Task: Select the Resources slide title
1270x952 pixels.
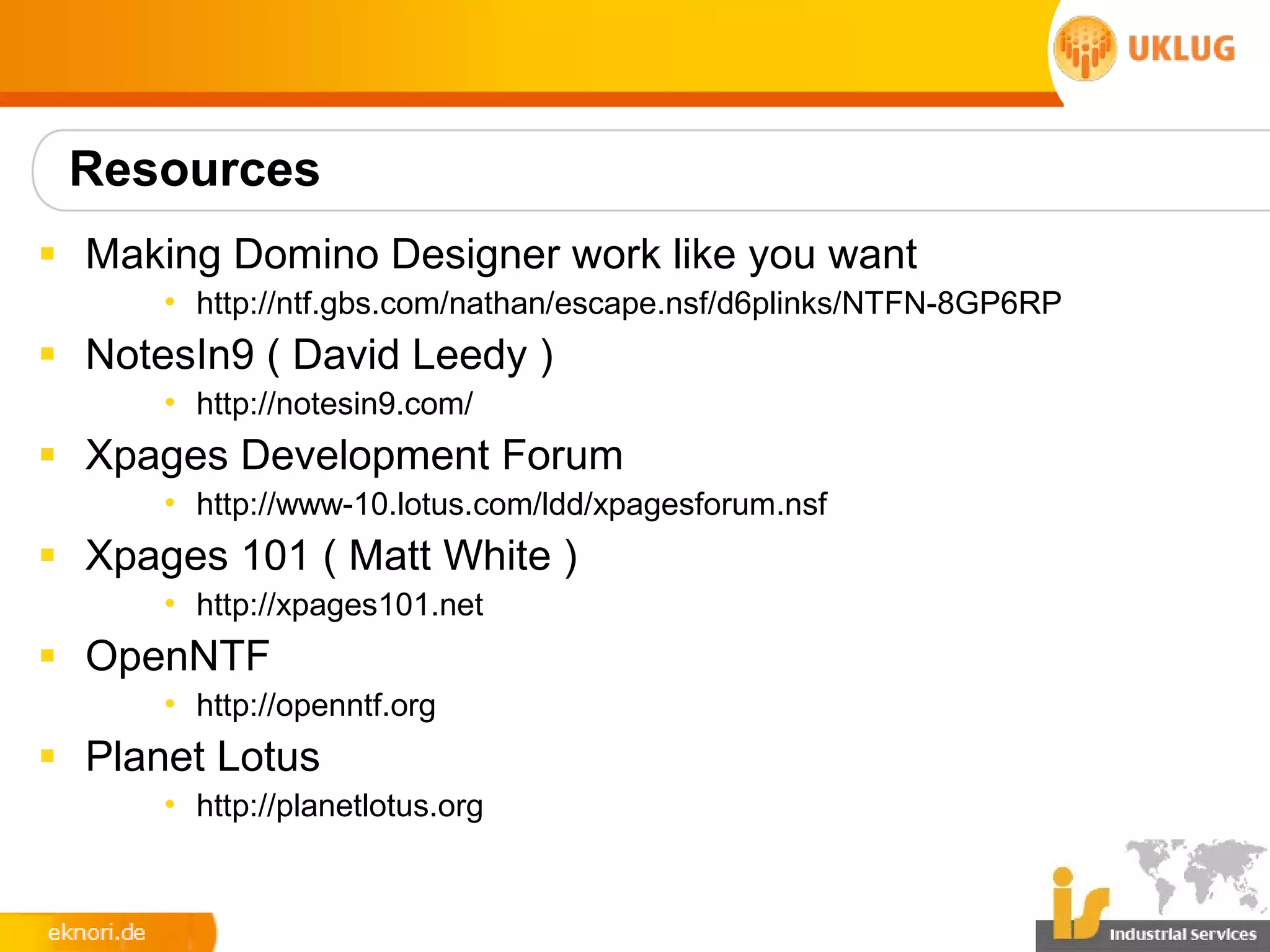Action: pos(195,169)
